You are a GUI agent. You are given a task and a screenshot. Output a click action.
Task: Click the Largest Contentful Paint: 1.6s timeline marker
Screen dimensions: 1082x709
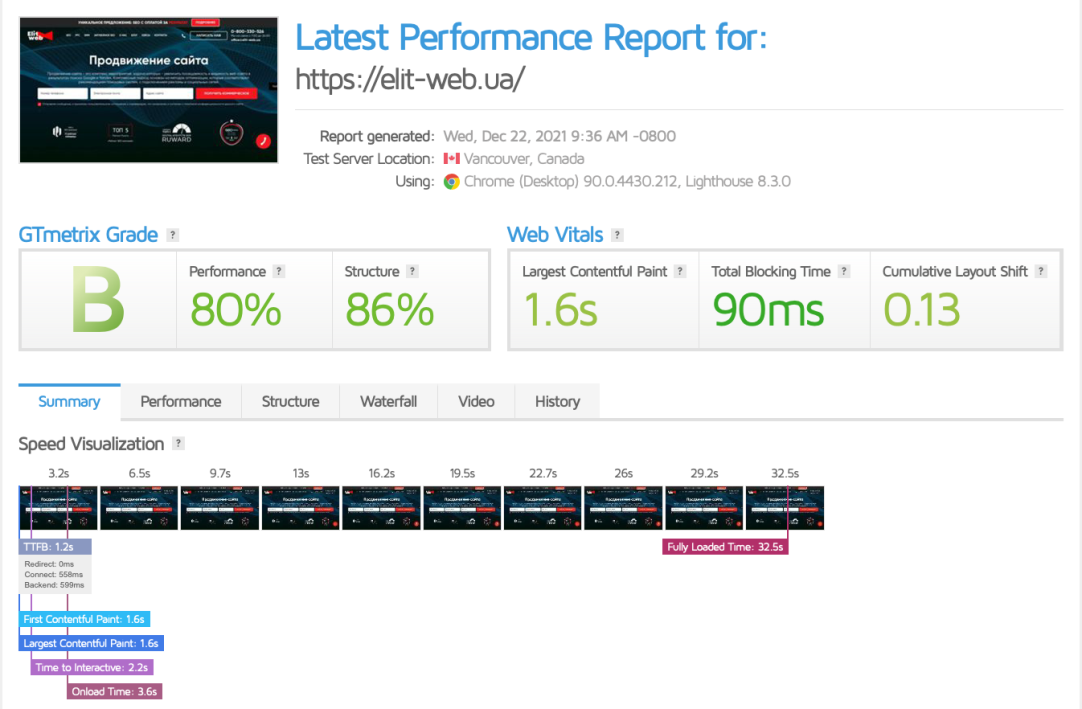91,643
